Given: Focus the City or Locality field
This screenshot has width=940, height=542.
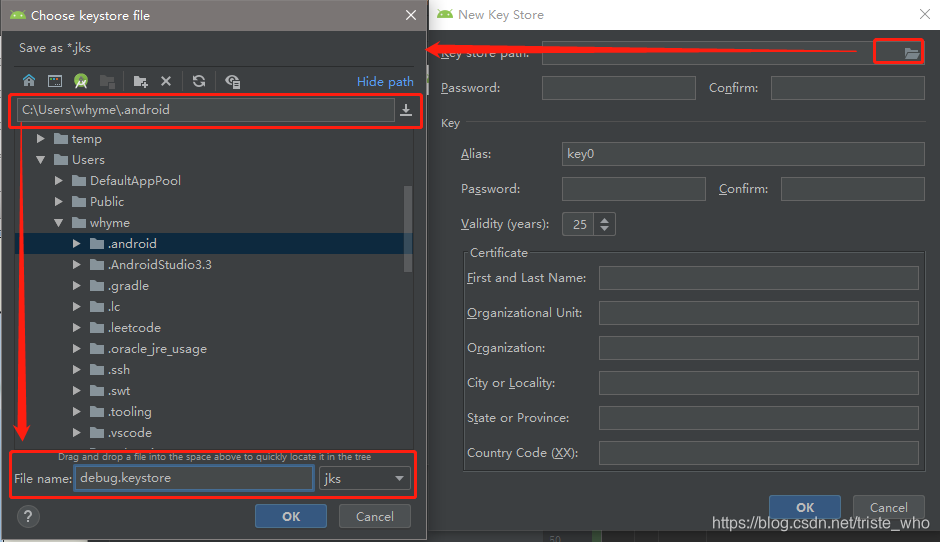Looking at the screenshot, I should tap(758, 383).
